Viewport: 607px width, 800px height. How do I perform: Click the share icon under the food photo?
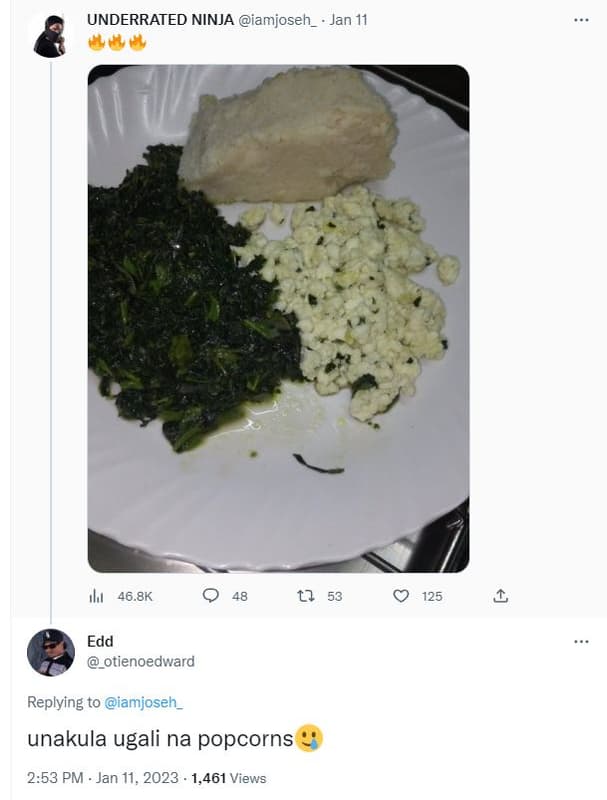pos(501,596)
